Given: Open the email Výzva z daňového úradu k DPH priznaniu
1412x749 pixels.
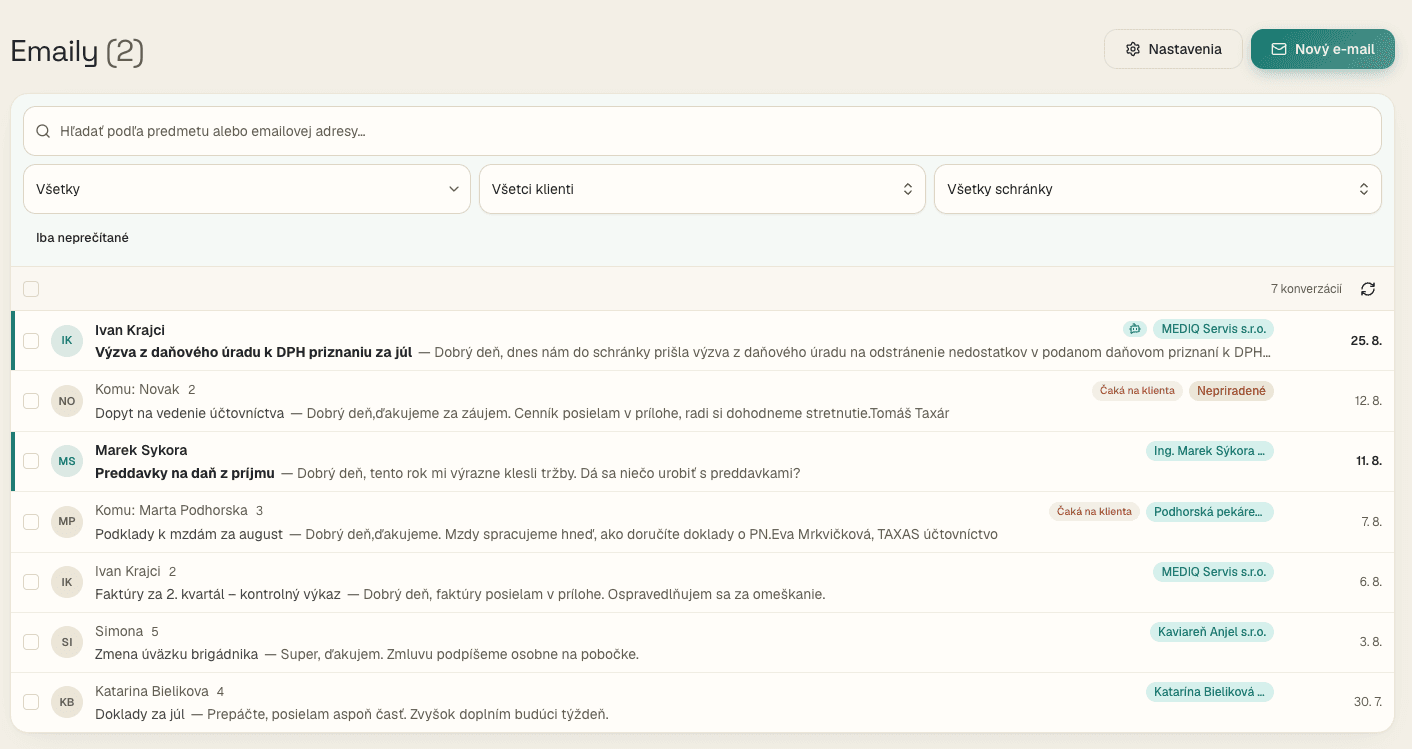Looking at the screenshot, I should click(702, 341).
